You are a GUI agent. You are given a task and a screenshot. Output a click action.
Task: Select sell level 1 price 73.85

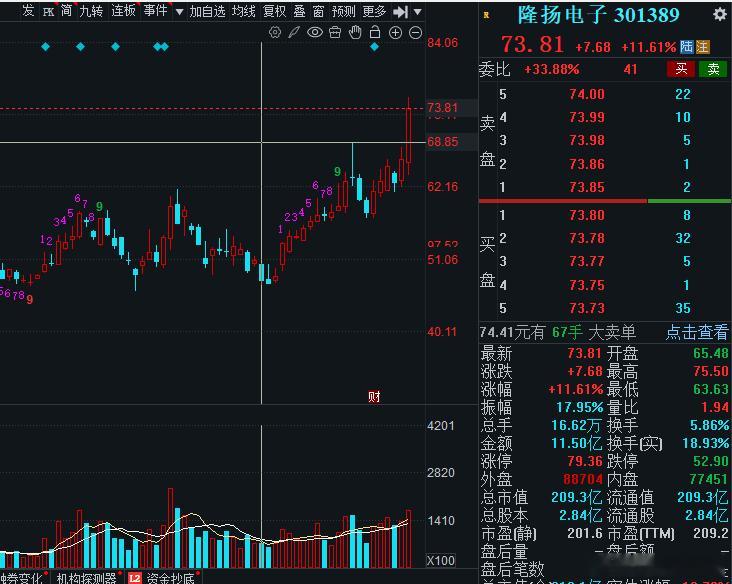pos(587,187)
